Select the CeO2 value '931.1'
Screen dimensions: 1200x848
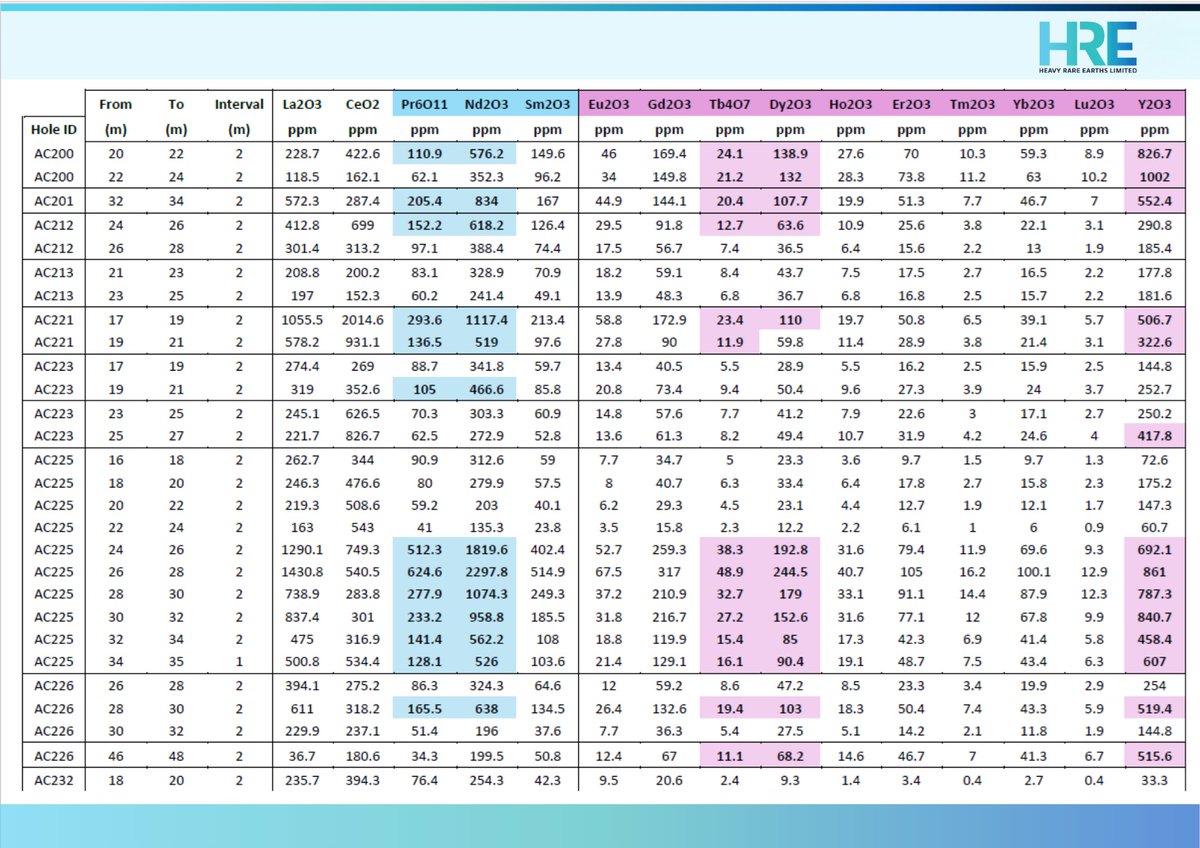coord(362,342)
